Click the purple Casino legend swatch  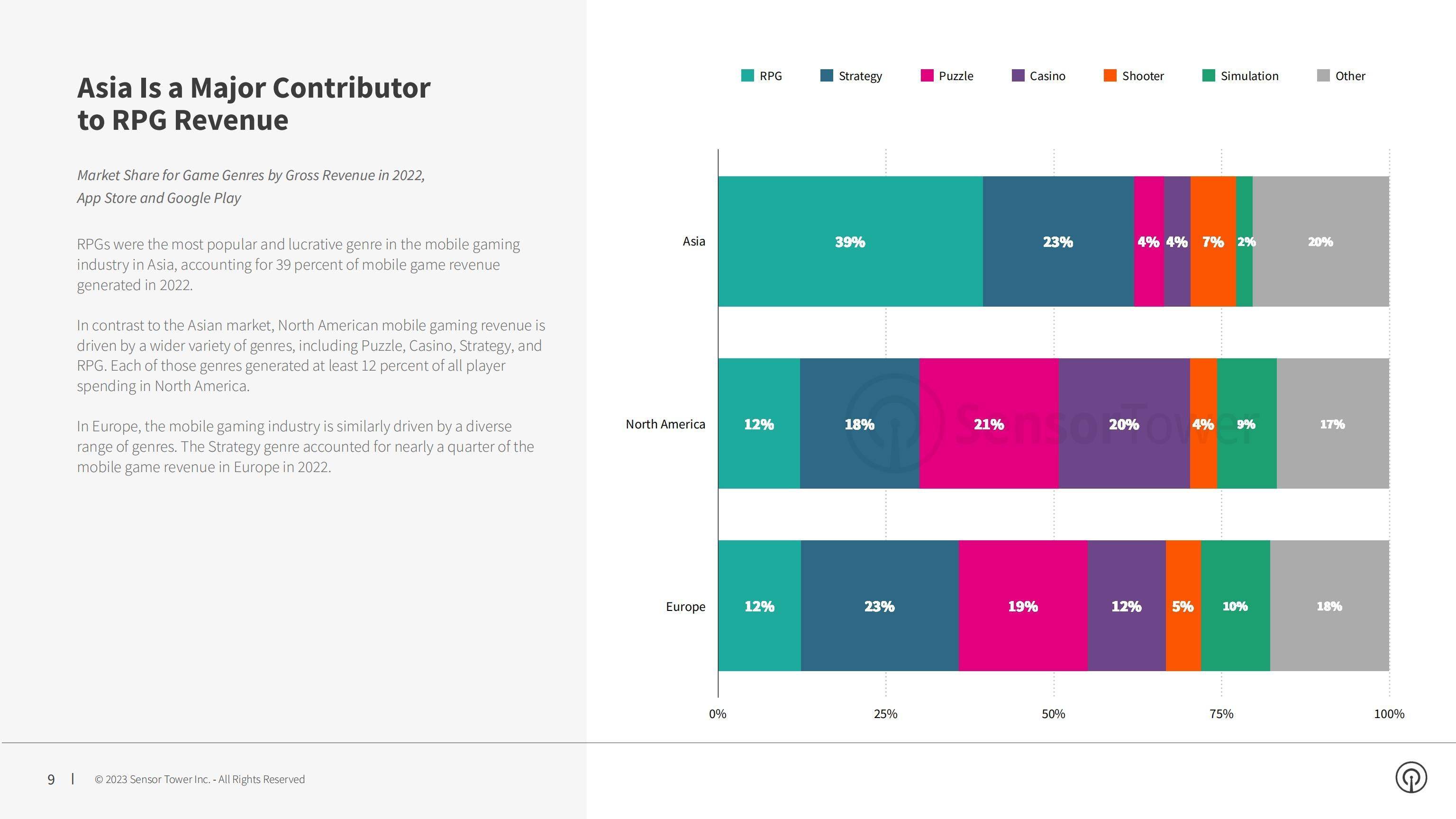[1018, 76]
